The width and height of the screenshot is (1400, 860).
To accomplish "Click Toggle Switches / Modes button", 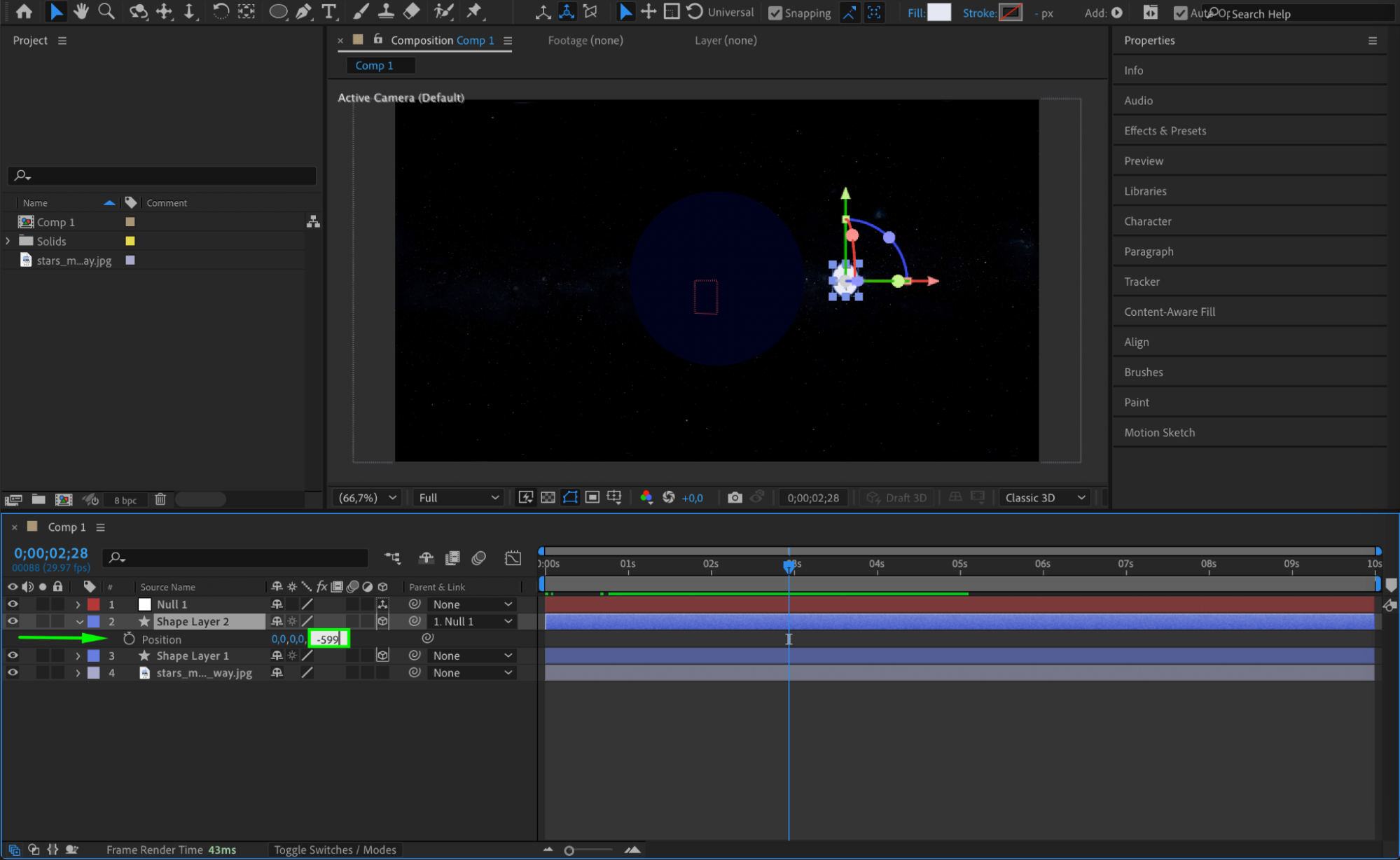I will tap(335, 849).
